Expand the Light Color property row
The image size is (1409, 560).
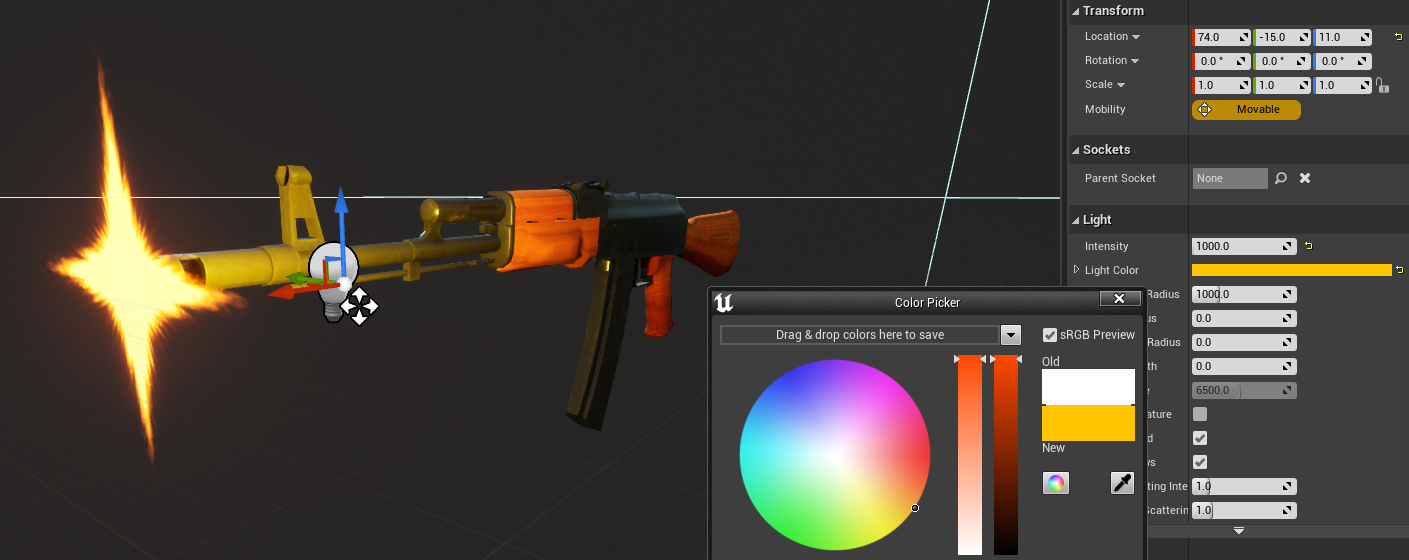pos(1077,270)
